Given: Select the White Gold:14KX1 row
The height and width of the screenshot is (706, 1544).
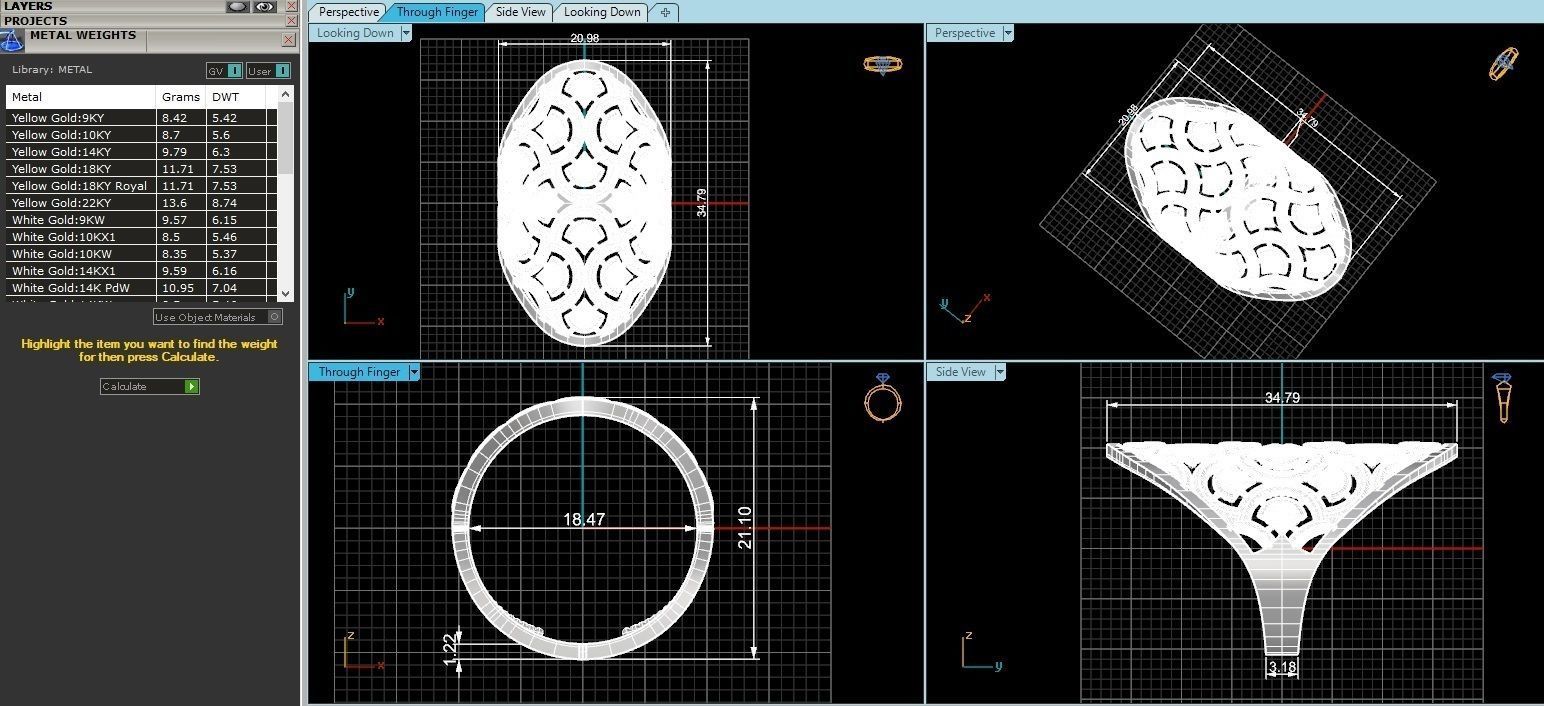Looking at the screenshot, I should (141, 271).
